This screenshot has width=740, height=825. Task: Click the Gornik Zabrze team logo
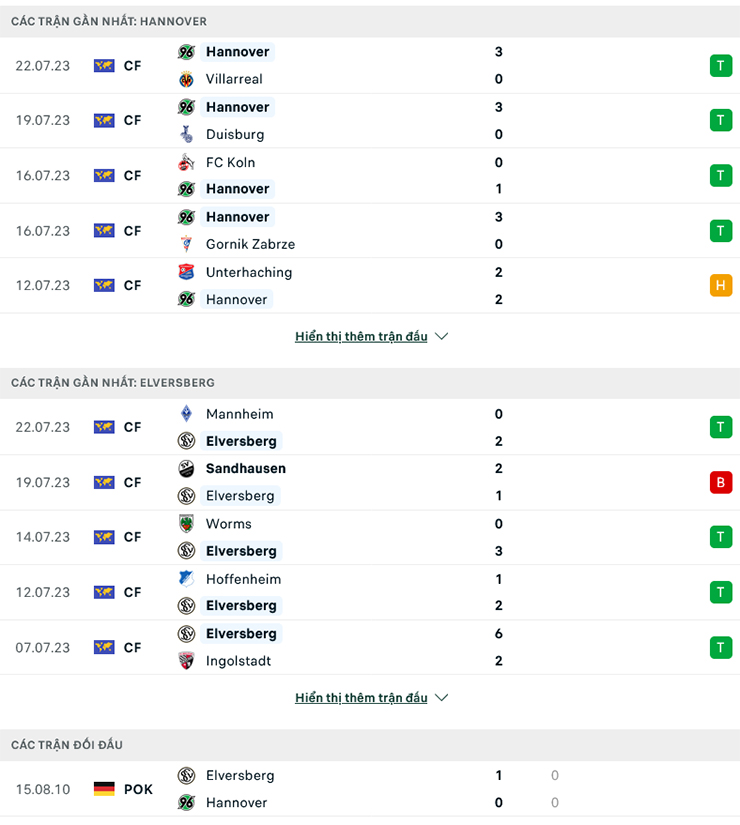[186, 244]
